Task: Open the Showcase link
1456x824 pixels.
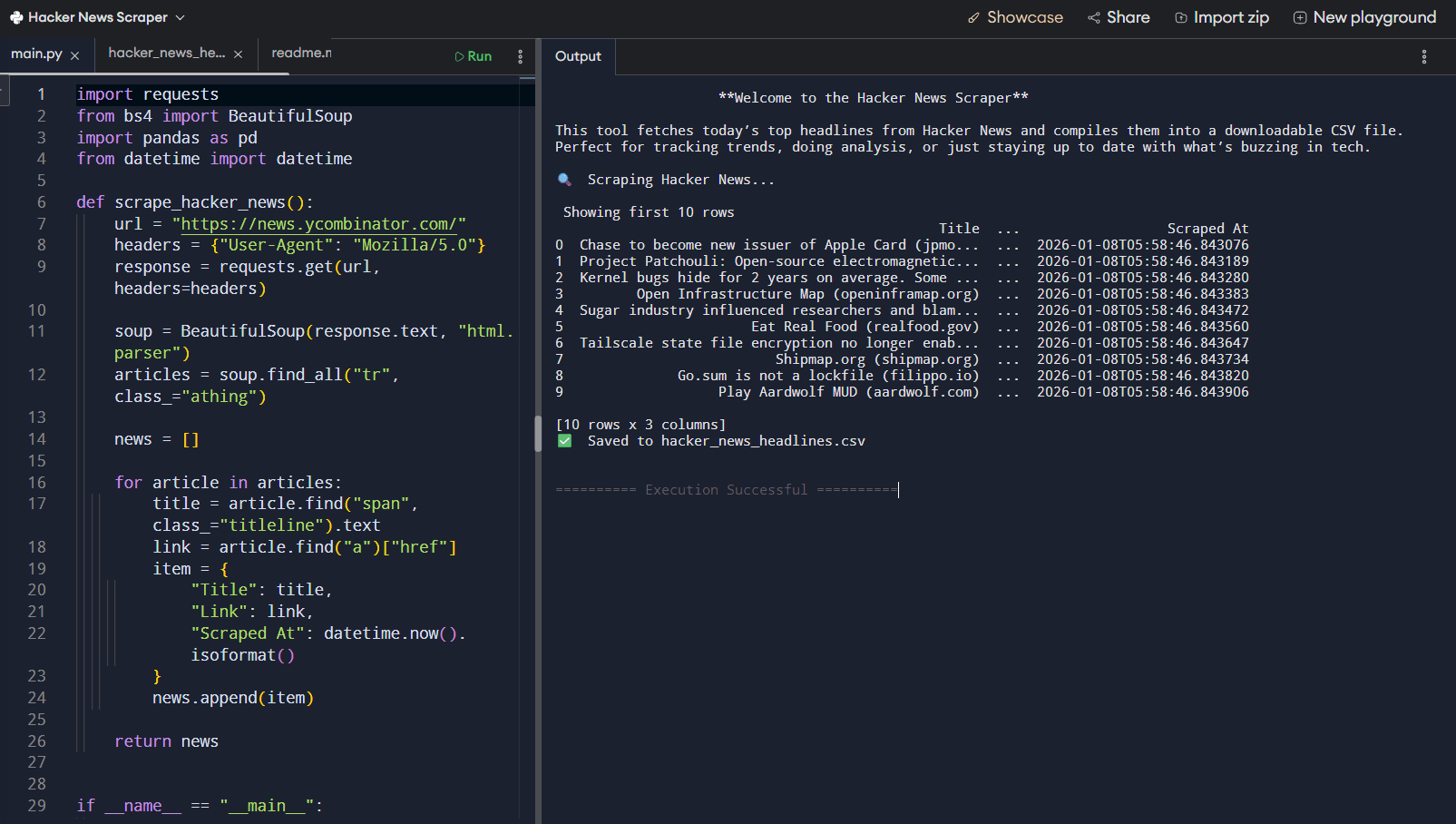Action: (x=1015, y=17)
